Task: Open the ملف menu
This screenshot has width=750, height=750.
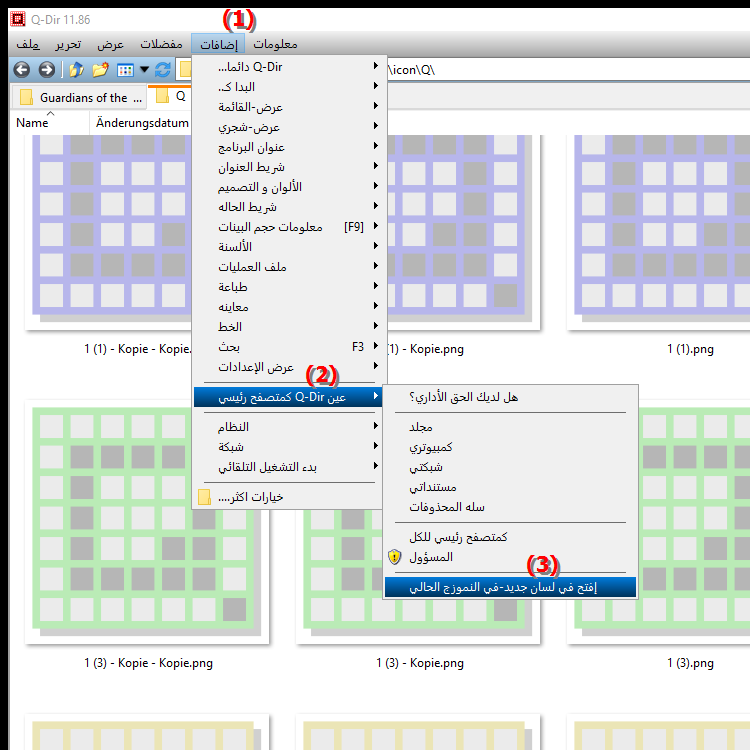Action: [28, 44]
